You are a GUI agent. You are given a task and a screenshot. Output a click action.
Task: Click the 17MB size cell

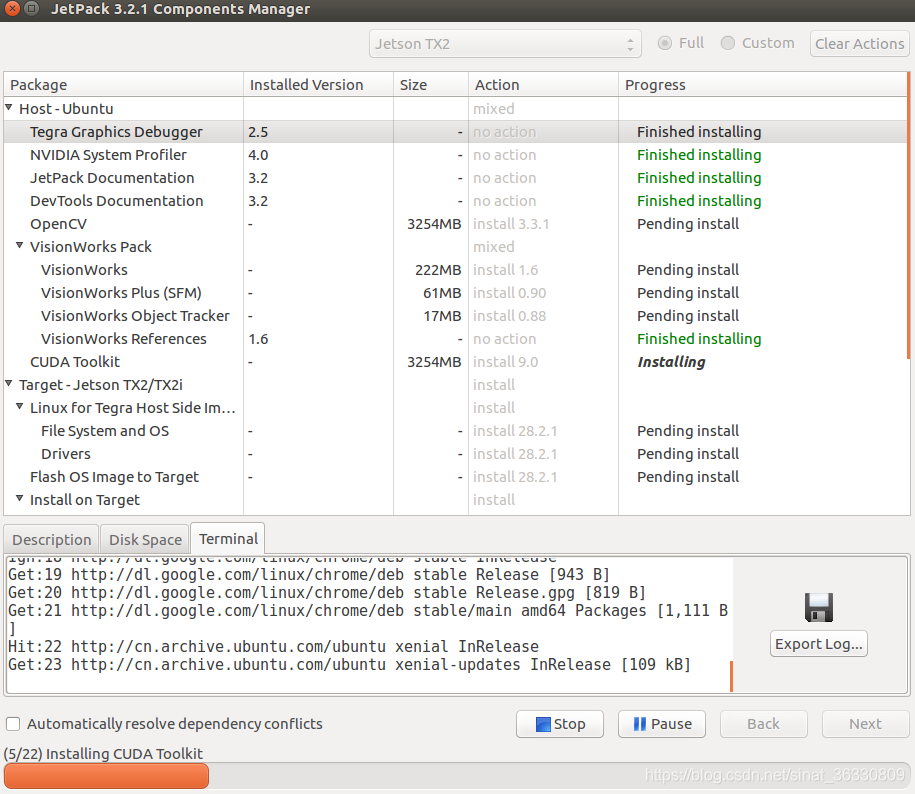click(x=442, y=316)
